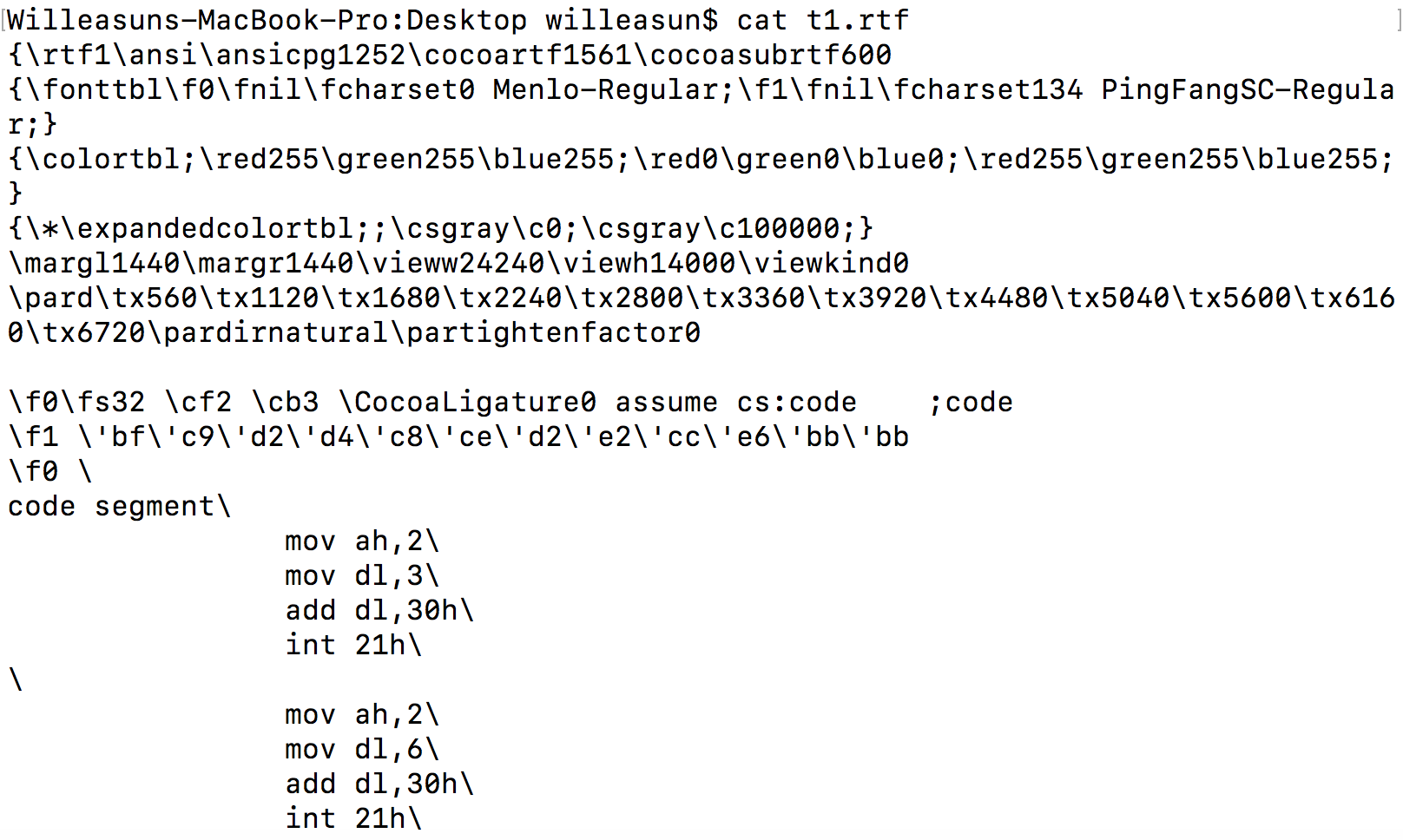Click the "PingFangSC-Regula" font name
The height and width of the screenshot is (840, 1403).
[1248, 89]
